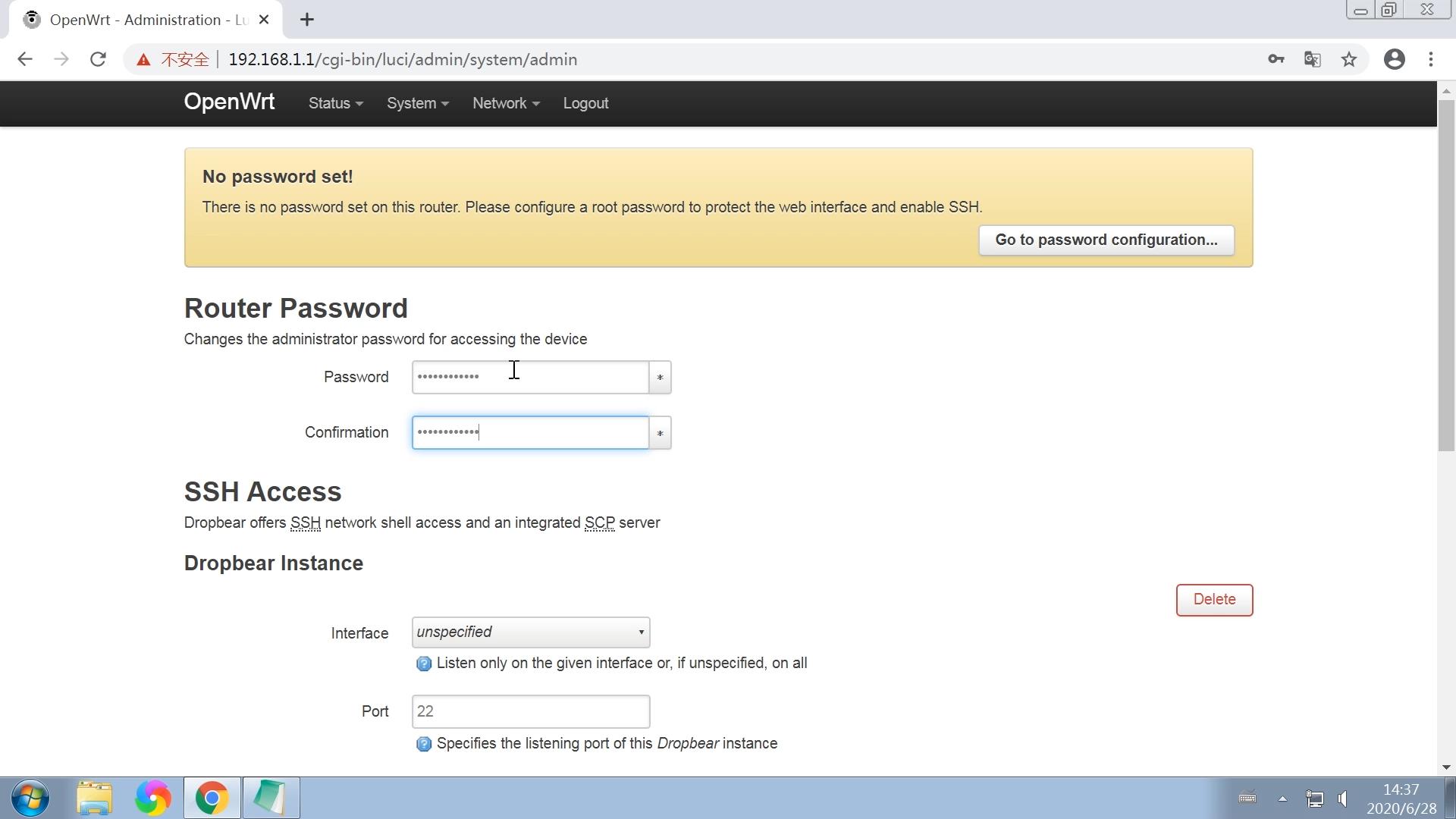This screenshot has height=819, width=1456.
Task: Bookmark this page with the star icon
Action: pos(1349,59)
